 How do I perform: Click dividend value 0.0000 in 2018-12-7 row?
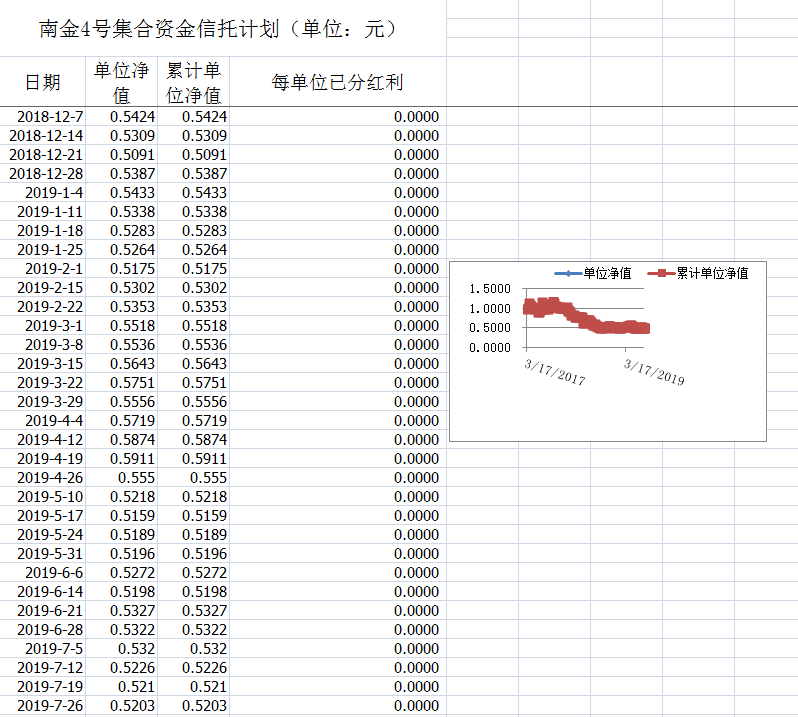[x=337, y=117]
